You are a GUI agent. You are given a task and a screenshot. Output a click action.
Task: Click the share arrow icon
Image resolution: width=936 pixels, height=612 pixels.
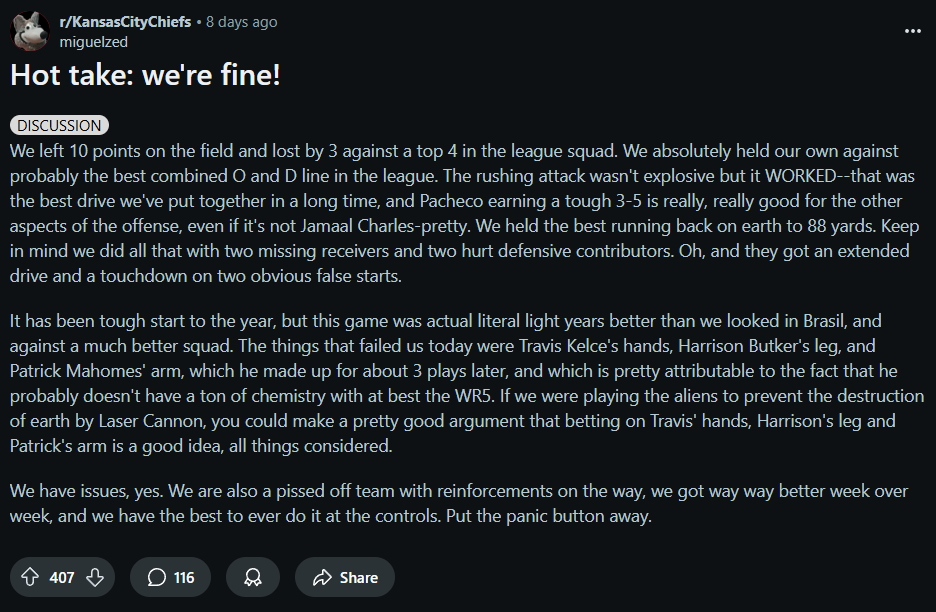click(322, 577)
